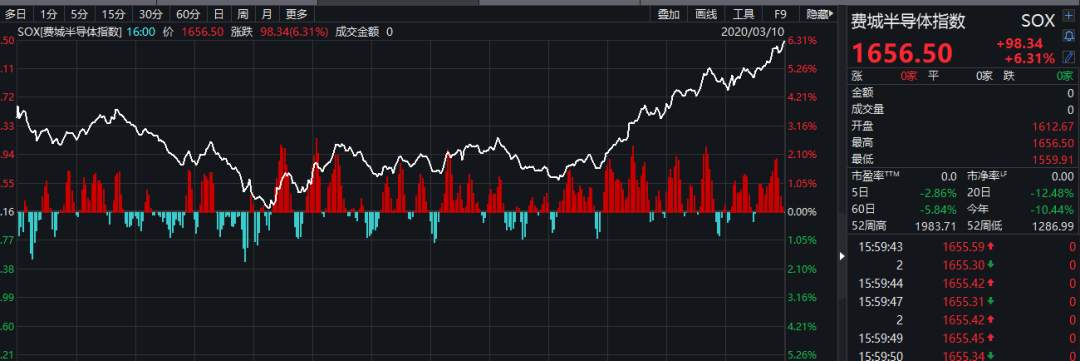Click the 5.26% upper axis label
1080x361 pixels.
pos(802,68)
